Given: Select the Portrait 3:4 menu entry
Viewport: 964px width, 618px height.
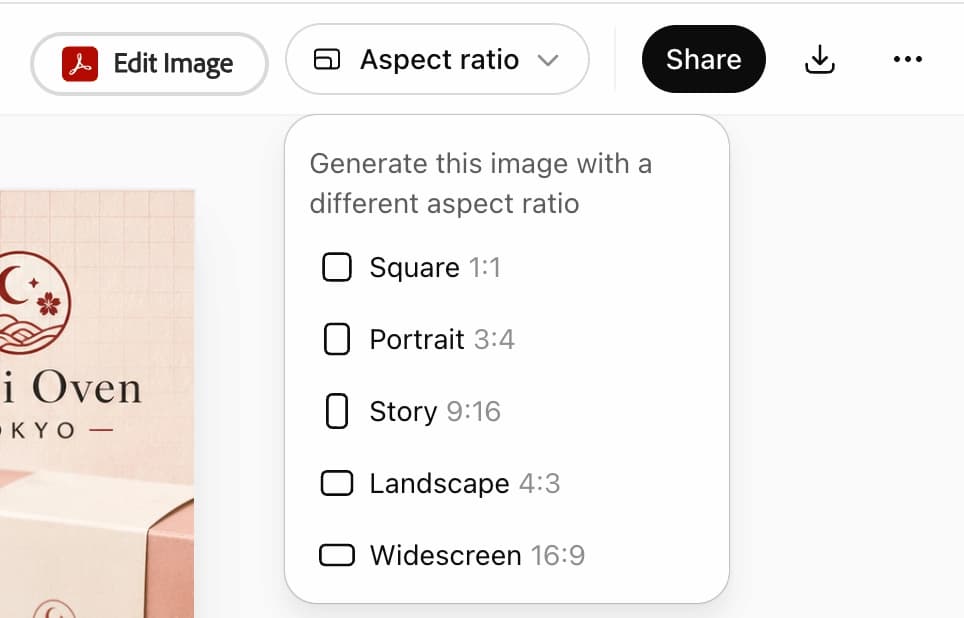Looking at the screenshot, I should (x=441, y=339).
